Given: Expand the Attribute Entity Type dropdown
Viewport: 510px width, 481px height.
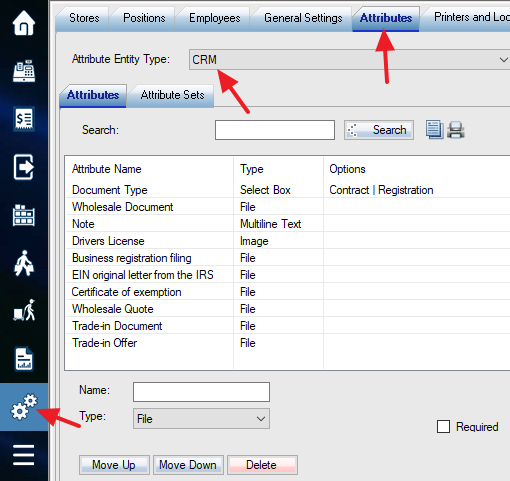Looking at the screenshot, I should point(349,60).
